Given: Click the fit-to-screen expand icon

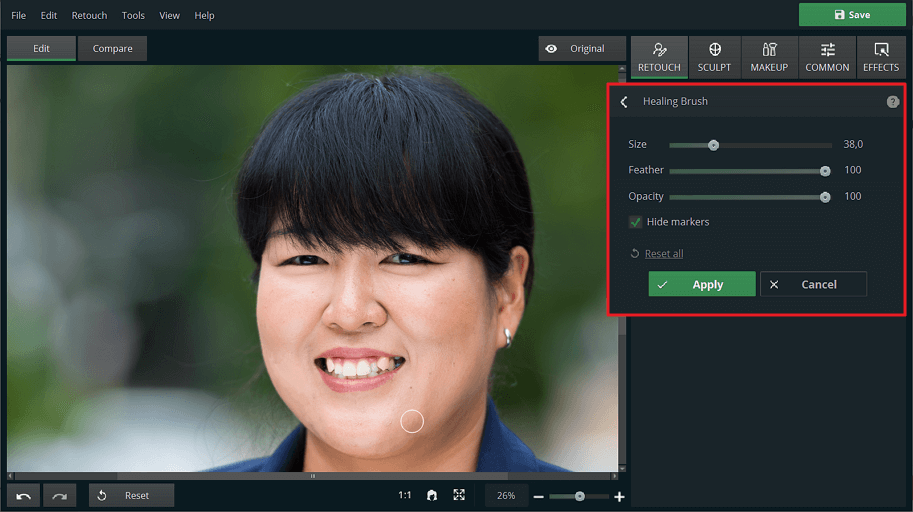Looking at the screenshot, I should [x=459, y=495].
